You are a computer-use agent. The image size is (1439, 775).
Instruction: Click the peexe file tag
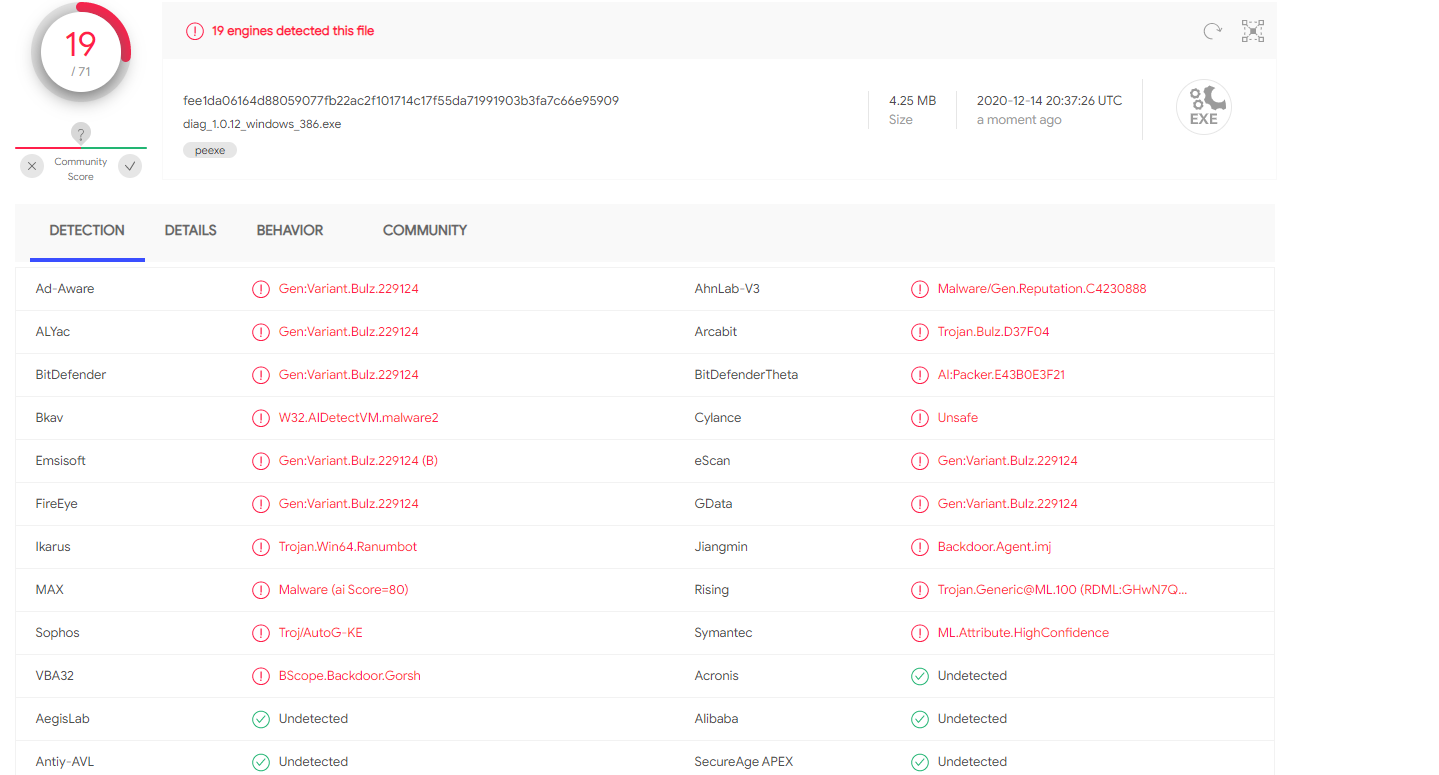(210, 150)
